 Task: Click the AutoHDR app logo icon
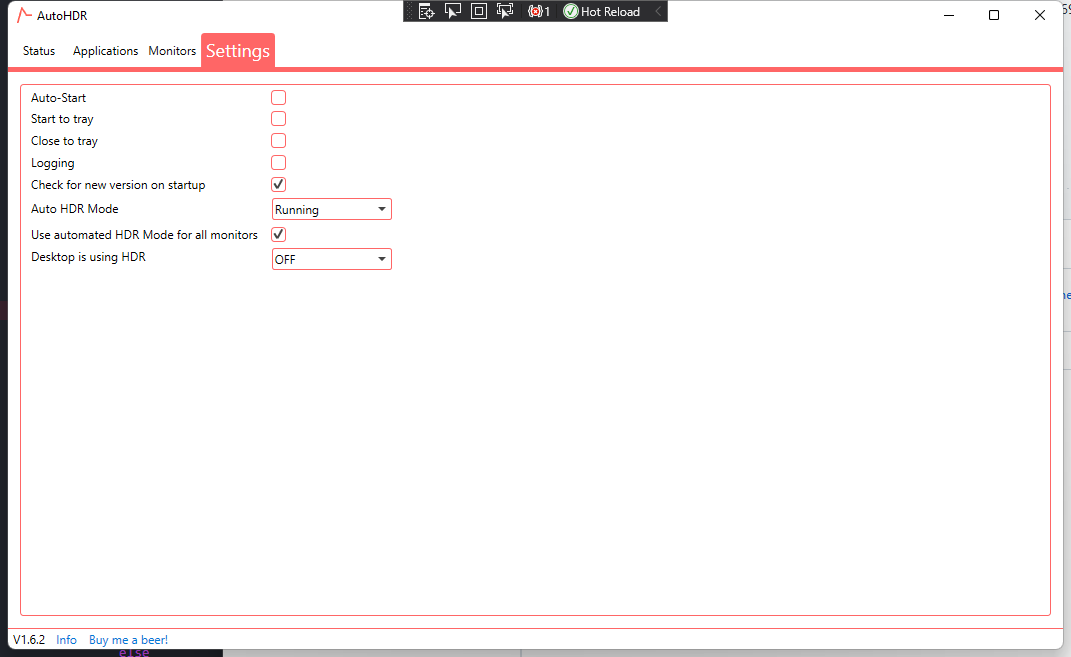[25, 15]
